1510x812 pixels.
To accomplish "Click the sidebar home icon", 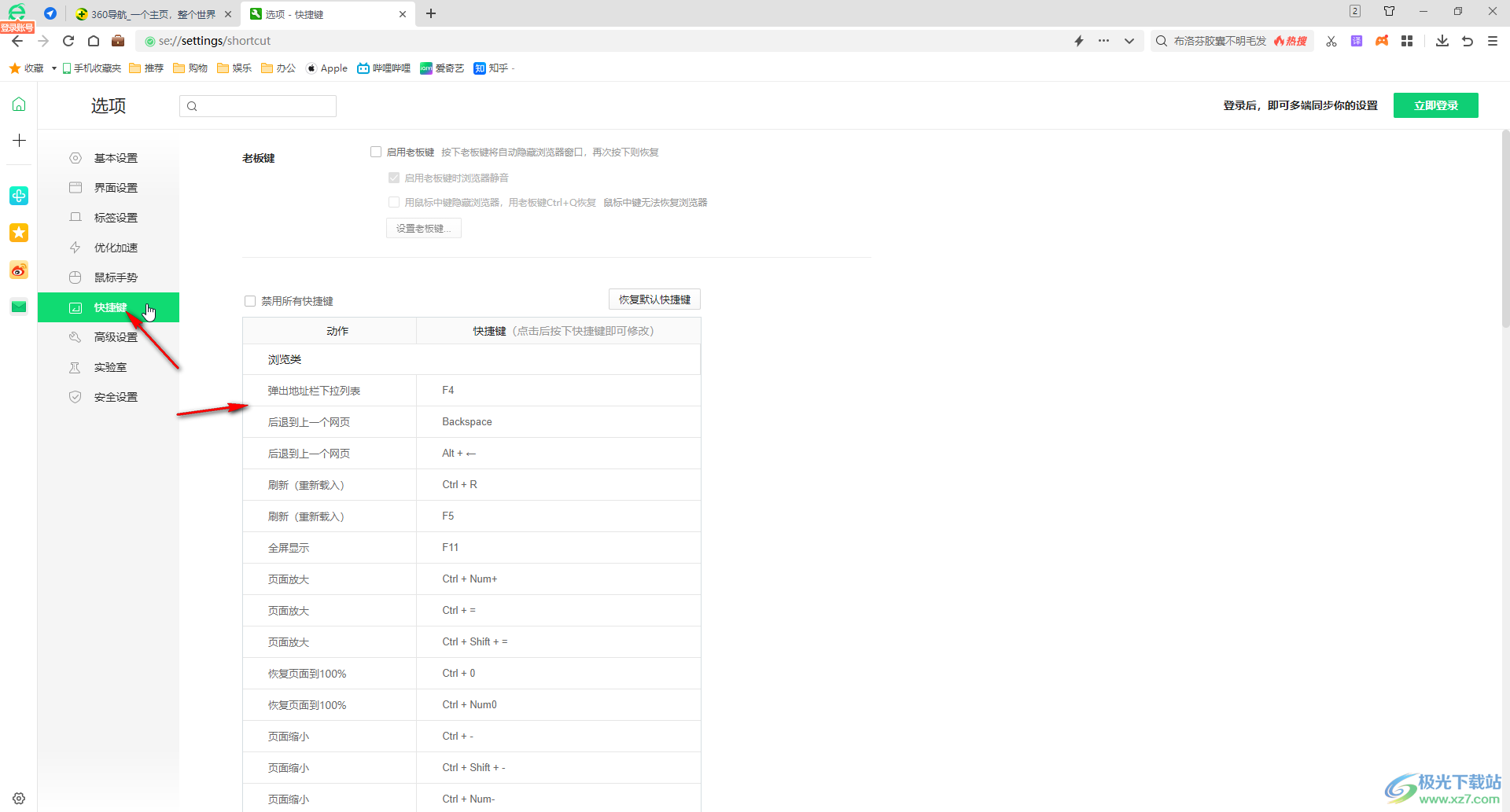I will click(x=19, y=105).
